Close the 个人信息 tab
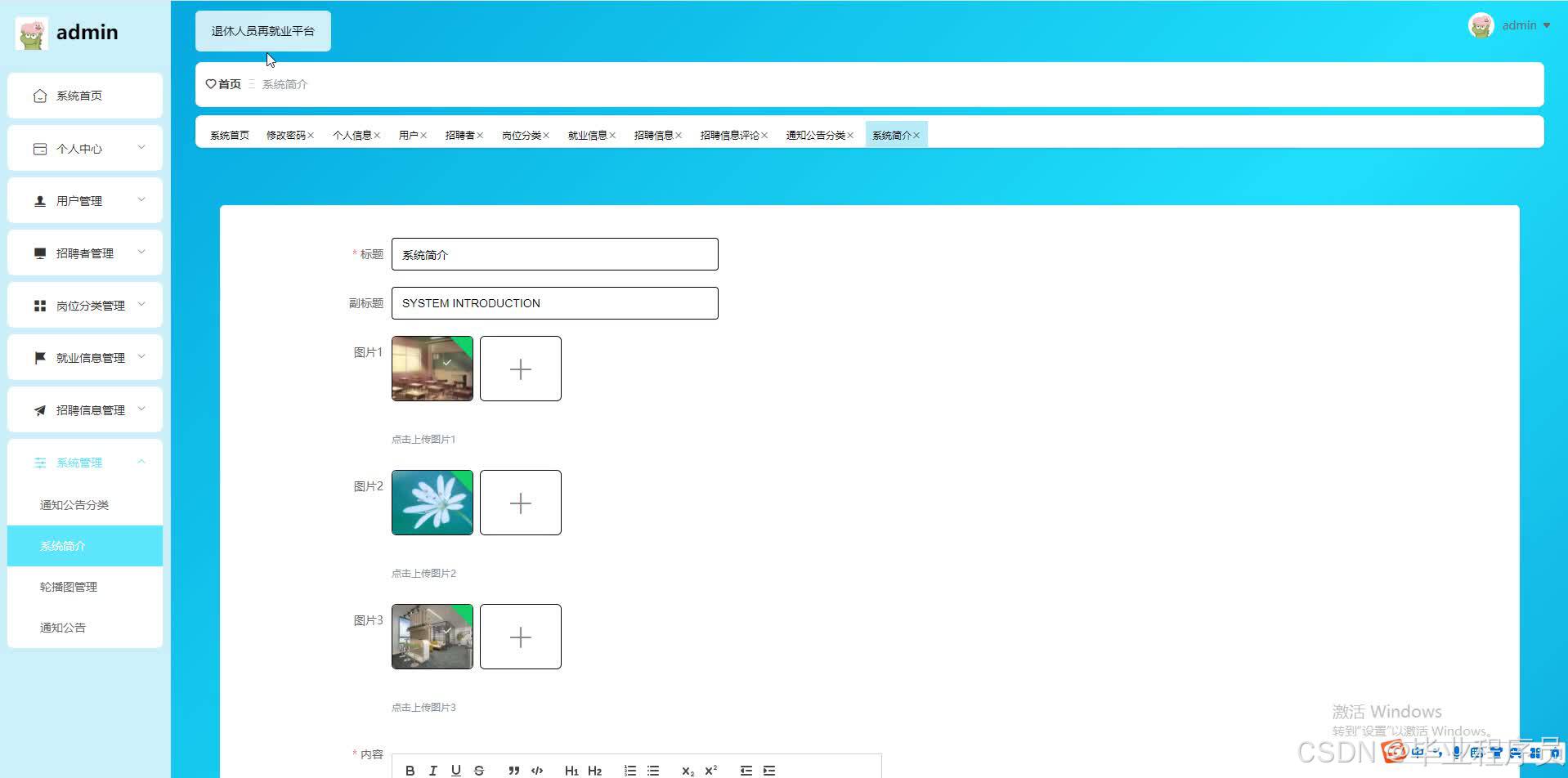 (x=377, y=136)
